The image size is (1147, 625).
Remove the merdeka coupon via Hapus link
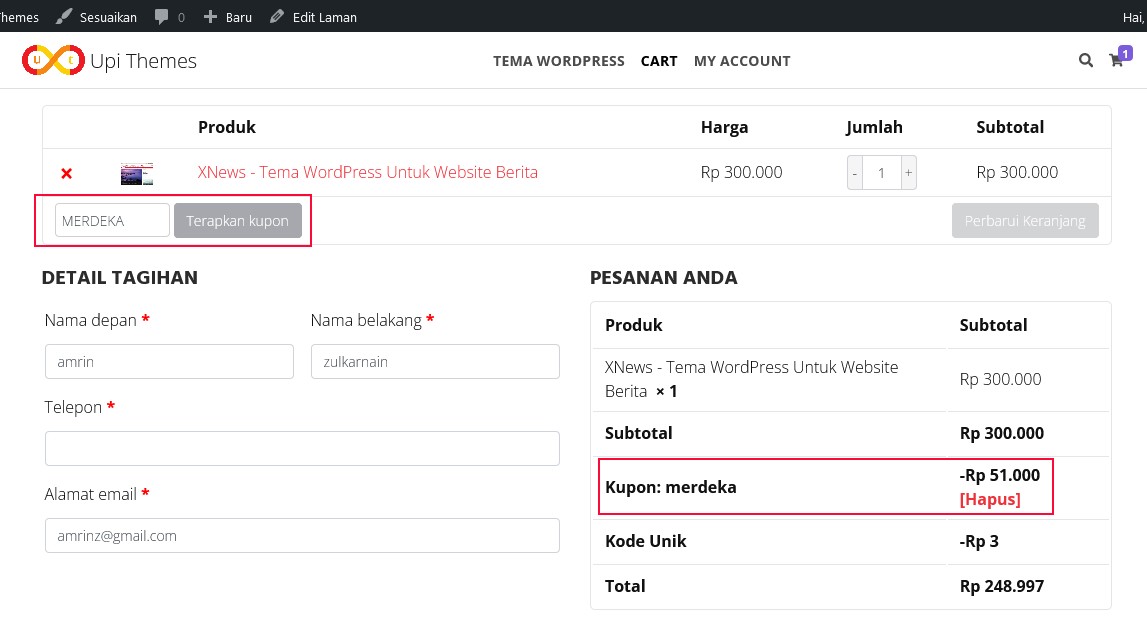(990, 499)
